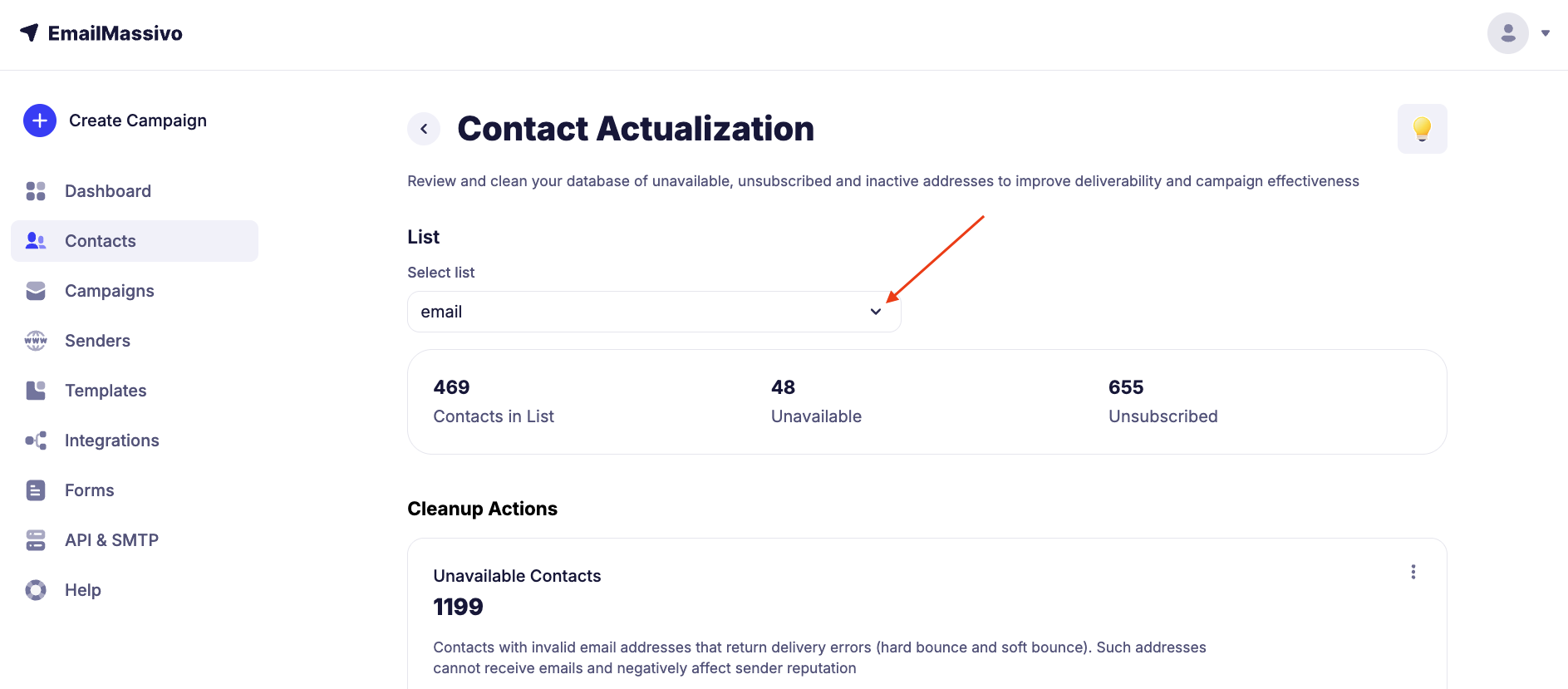Viewport: 1568px width, 689px height.
Task: Click the Unavailable Contacts card heading
Action: coord(517,576)
